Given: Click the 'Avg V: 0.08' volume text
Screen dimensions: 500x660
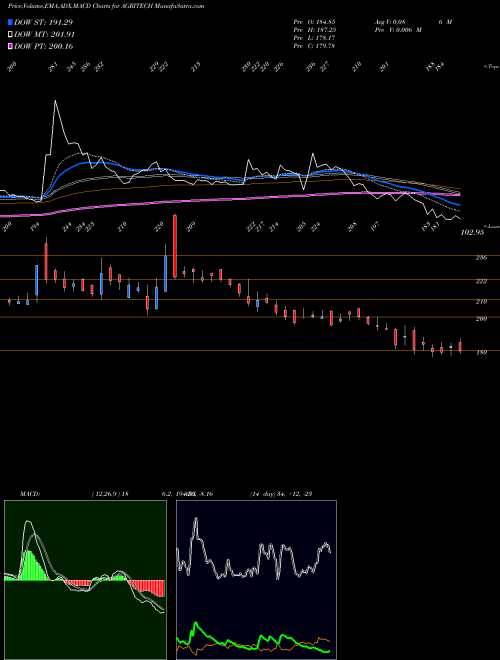Looking at the screenshot, I should (x=390, y=21).
